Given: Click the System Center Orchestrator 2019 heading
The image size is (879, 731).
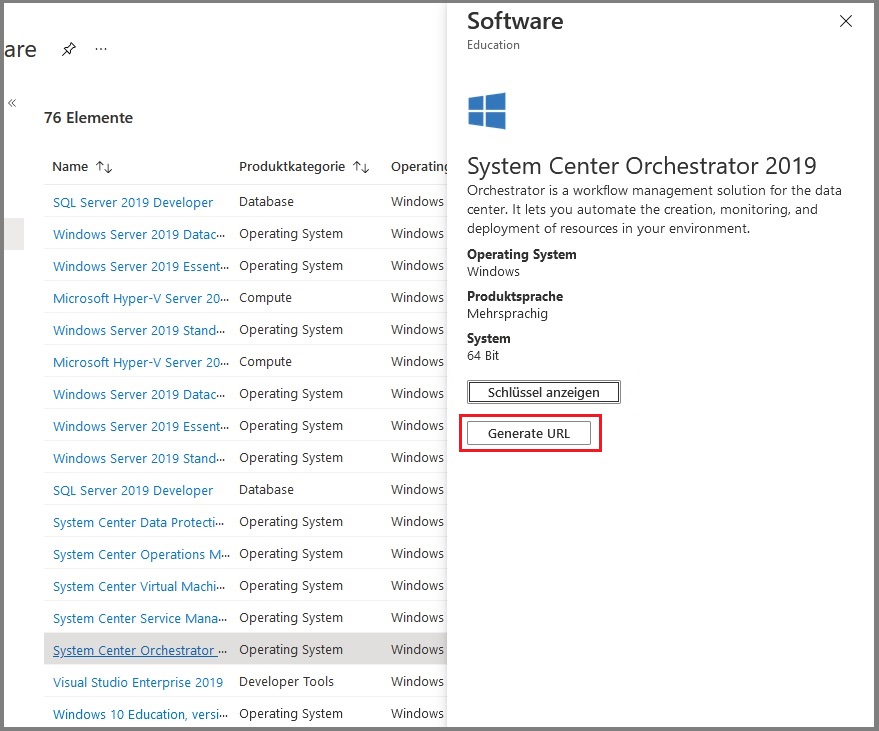Looking at the screenshot, I should (641, 166).
